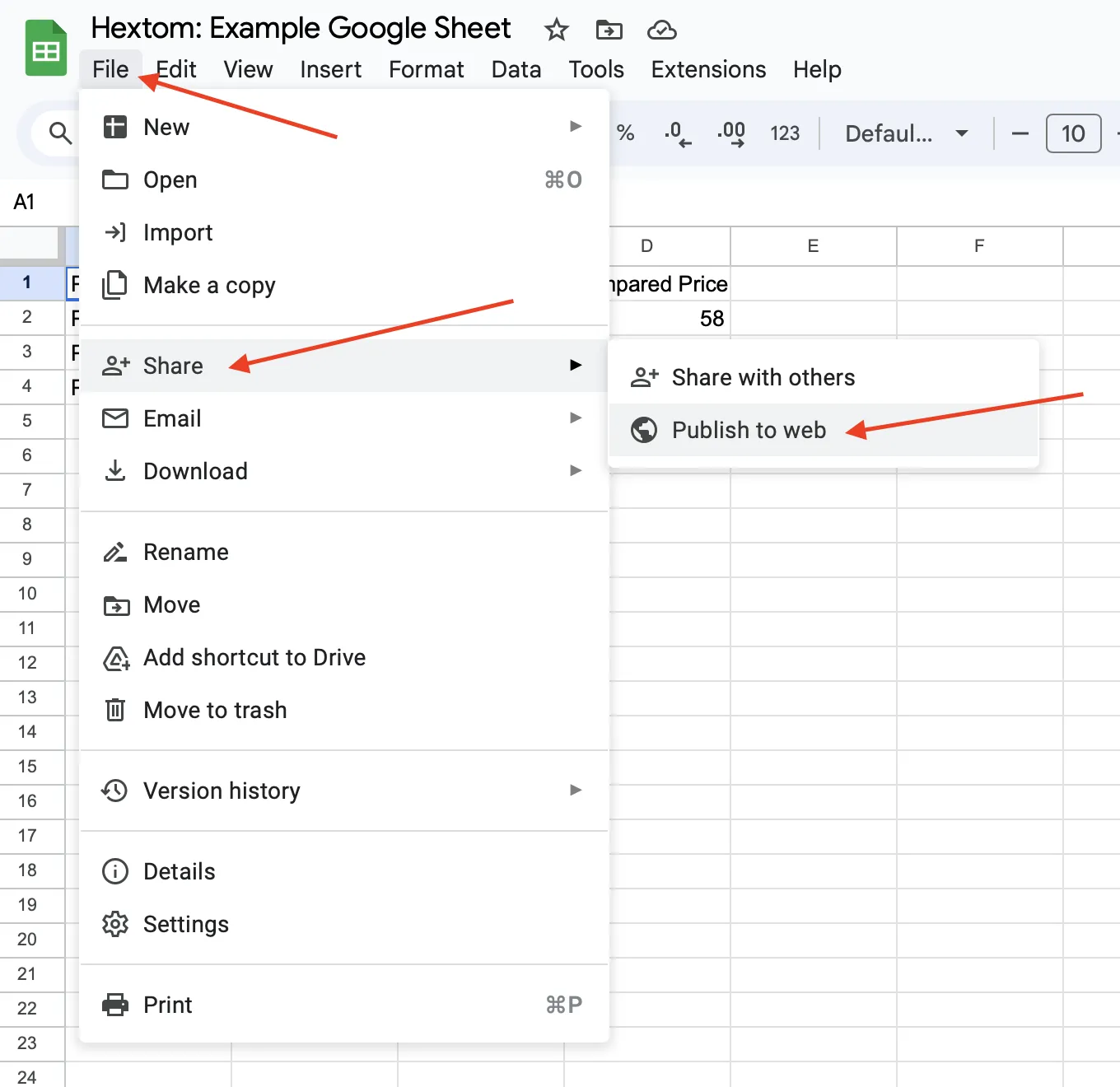The width and height of the screenshot is (1120, 1087).
Task: Format the selection as percent
Action: click(x=626, y=133)
